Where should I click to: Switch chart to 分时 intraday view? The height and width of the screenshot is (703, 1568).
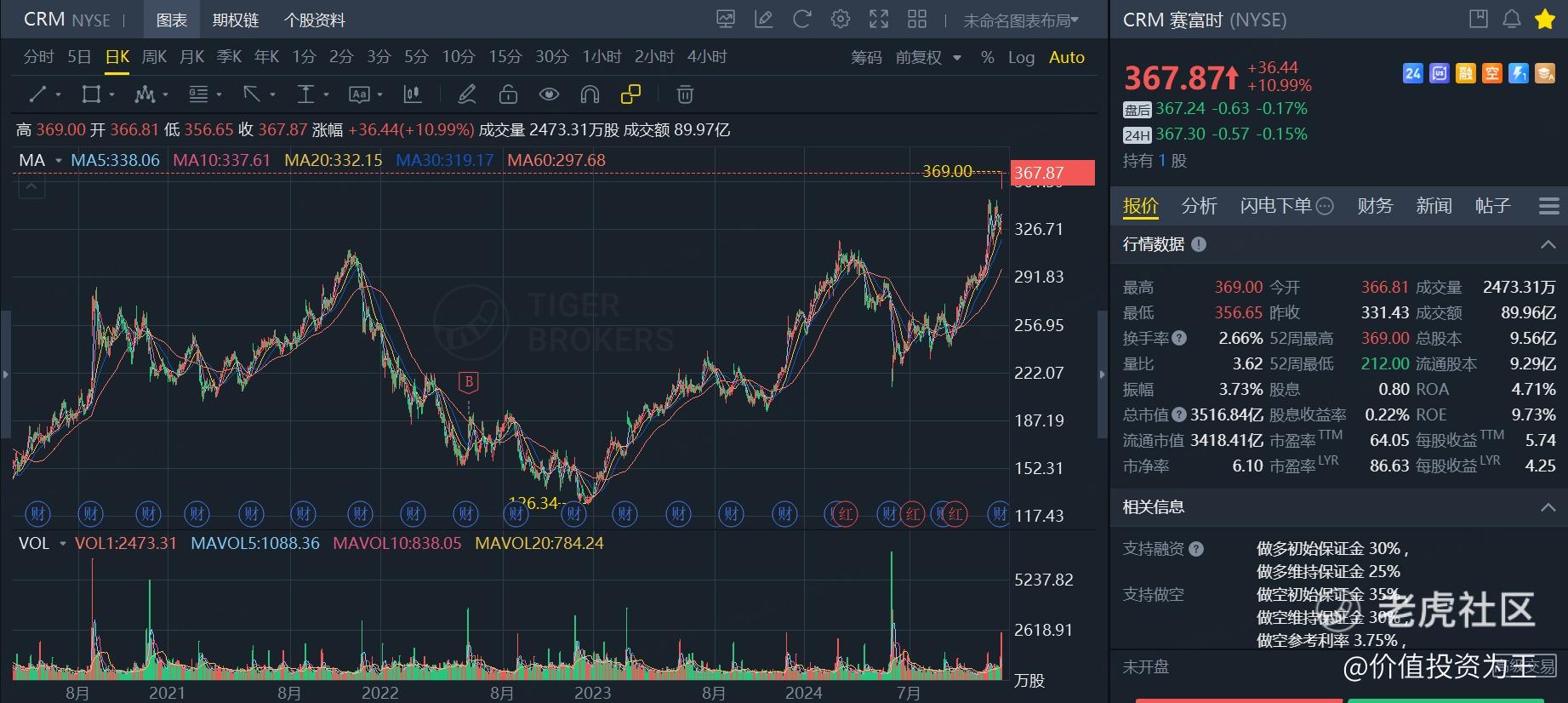pos(39,57)
